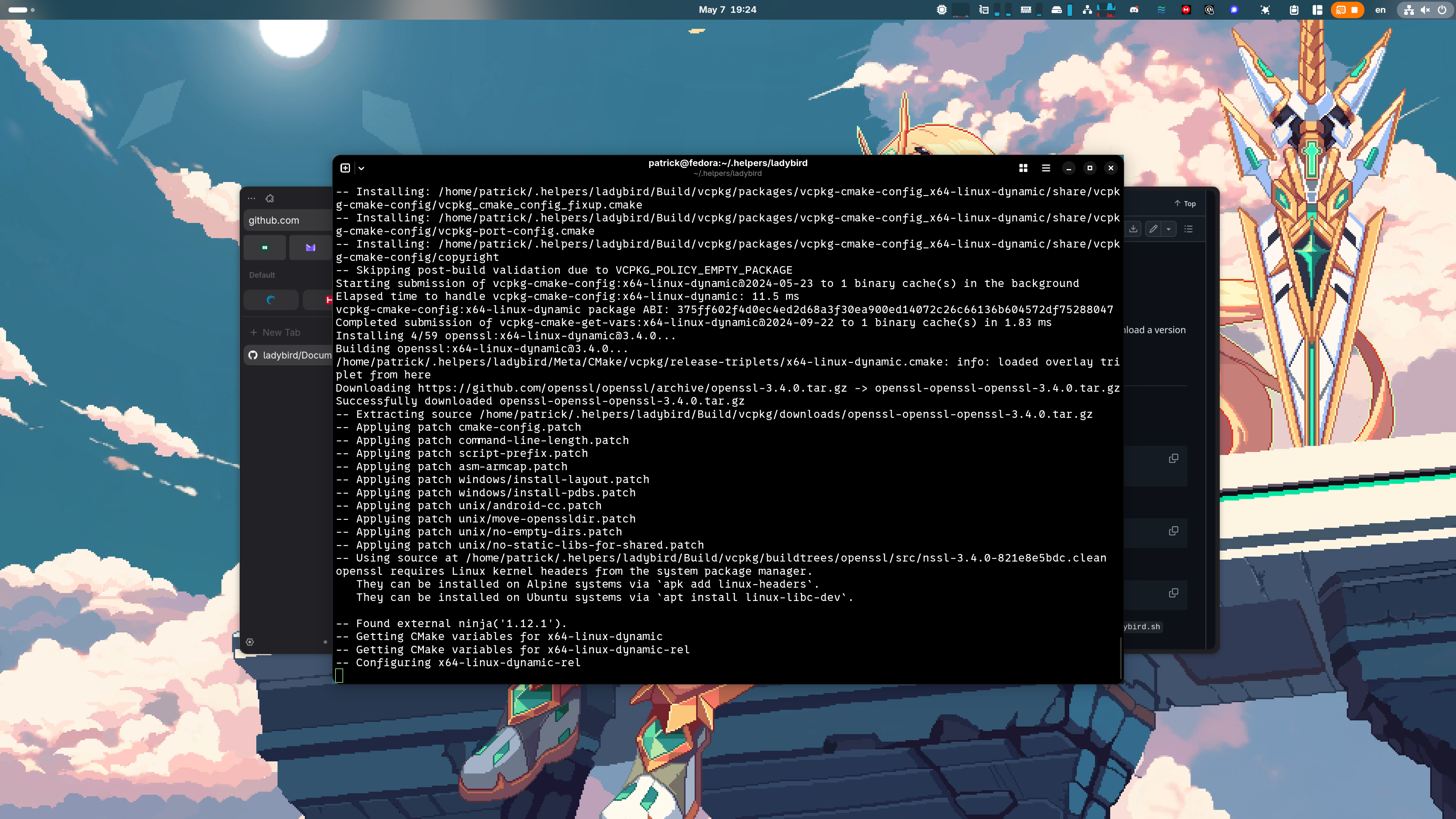
Task: Open the clipboard manager tray icon
Action: tap(1294, 9)
